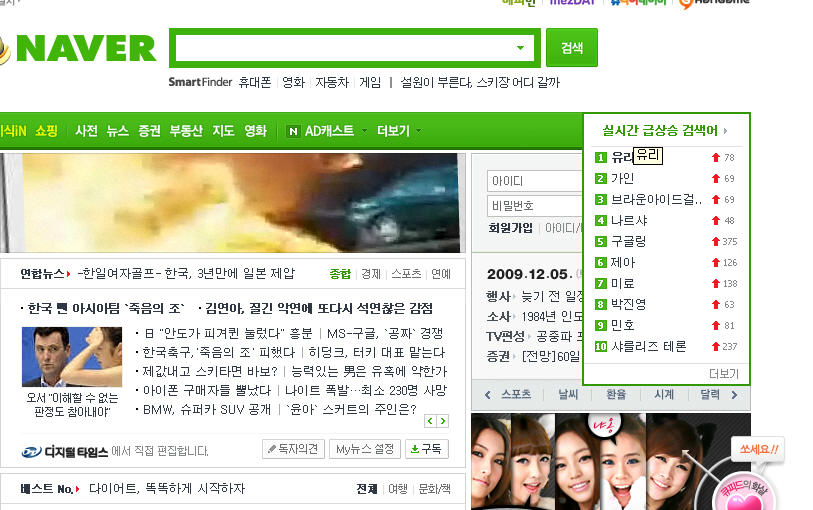Focus the 아이디 login input field
This screenshot has height=510, width=813.
pos(534,181)
